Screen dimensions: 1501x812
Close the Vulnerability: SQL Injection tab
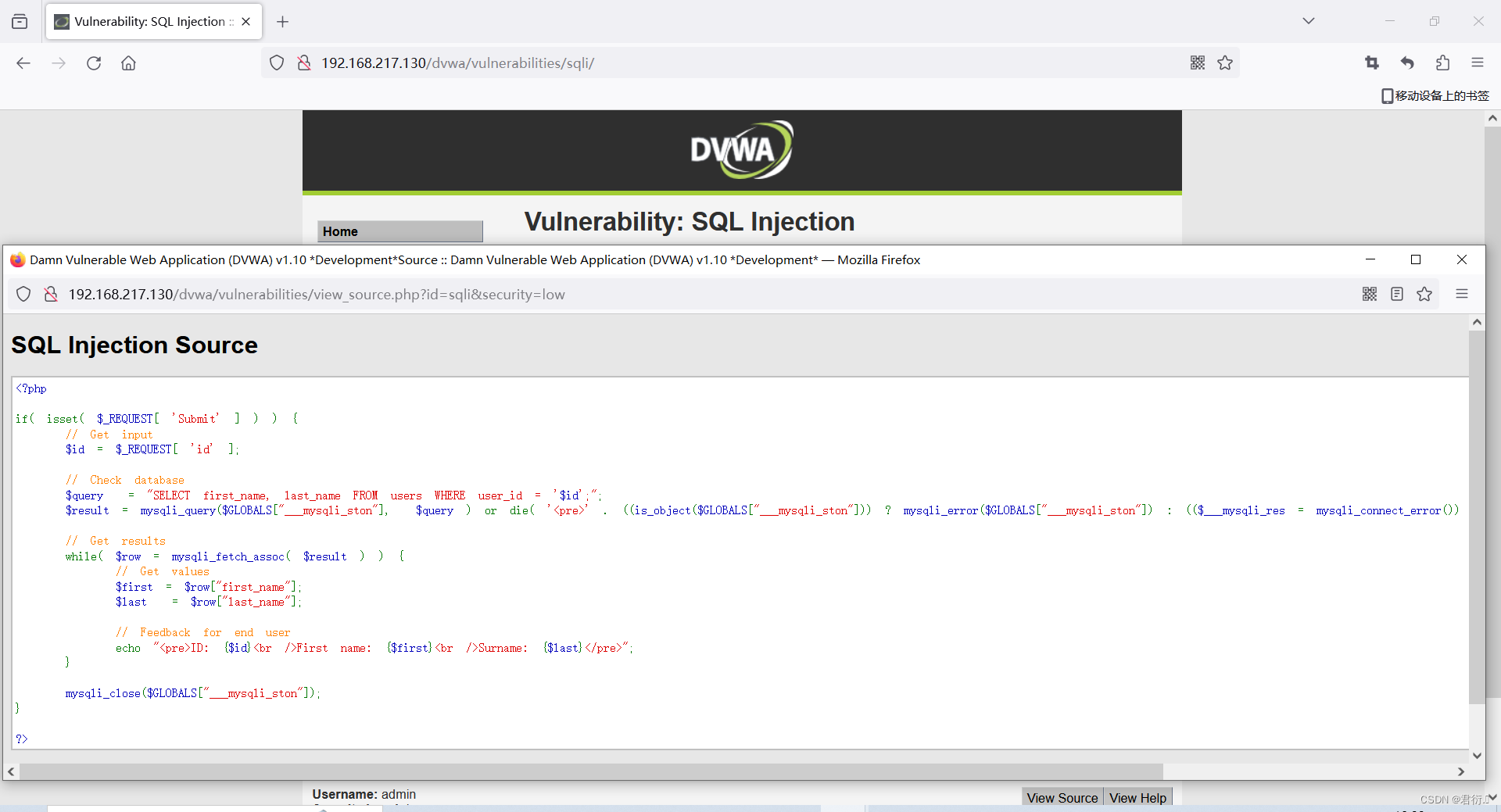(x=246, y=21)
